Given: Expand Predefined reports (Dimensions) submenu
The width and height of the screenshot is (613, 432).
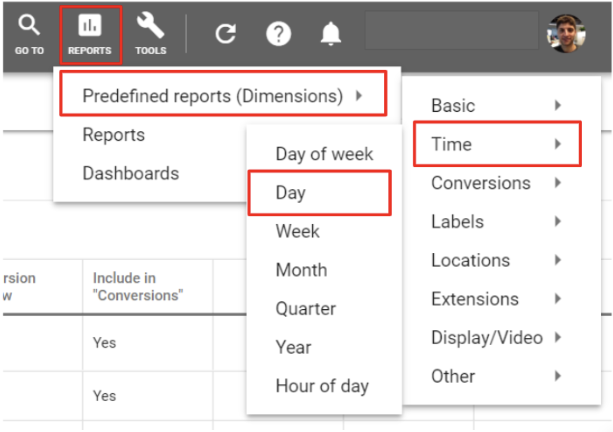Looking at the screenshot, I should [x=223, y=94].
